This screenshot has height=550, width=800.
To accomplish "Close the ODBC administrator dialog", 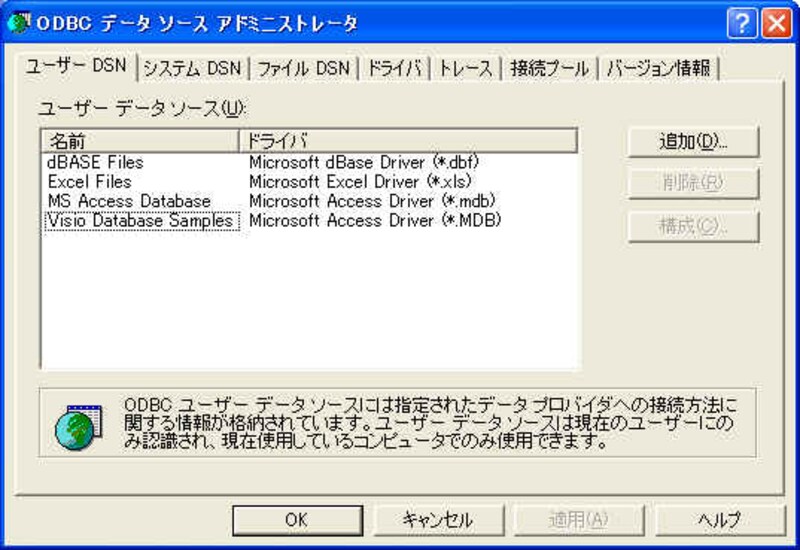I will tap(777, 23).
